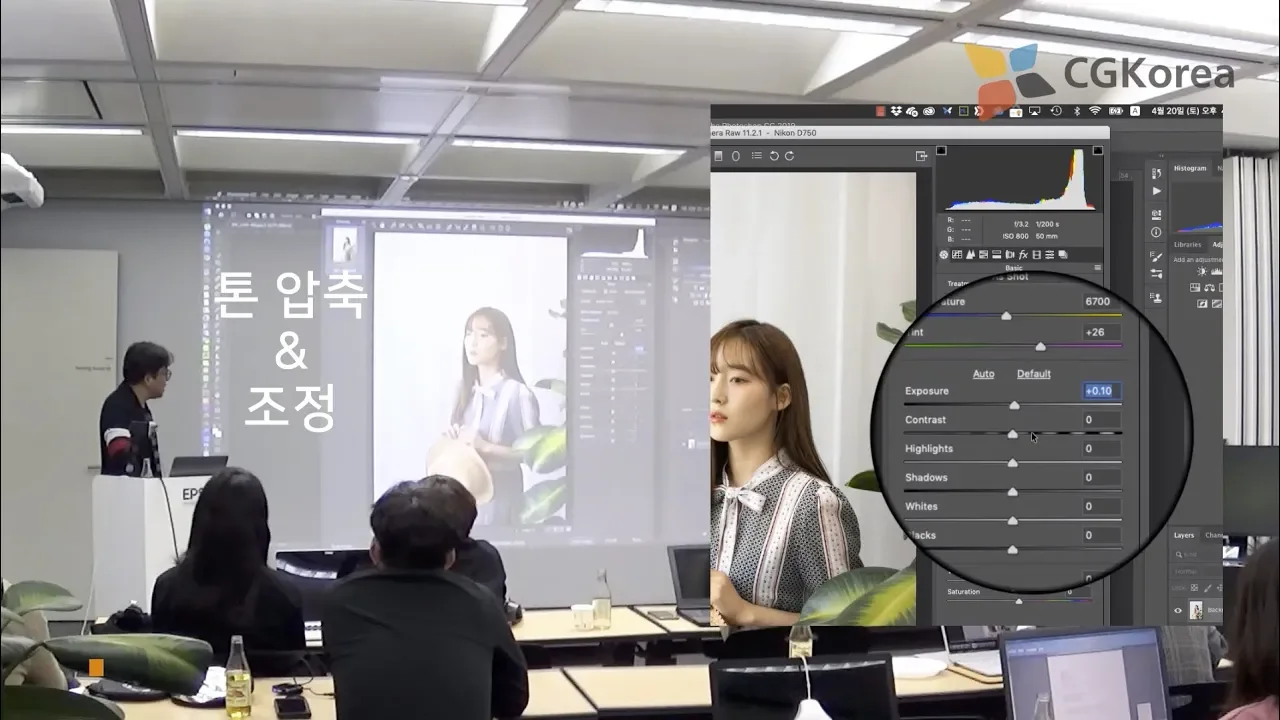Open the History panel icon
The width and height of the screenshot is (1280, 720).
pyautogui.click(x=1156, y=173)
